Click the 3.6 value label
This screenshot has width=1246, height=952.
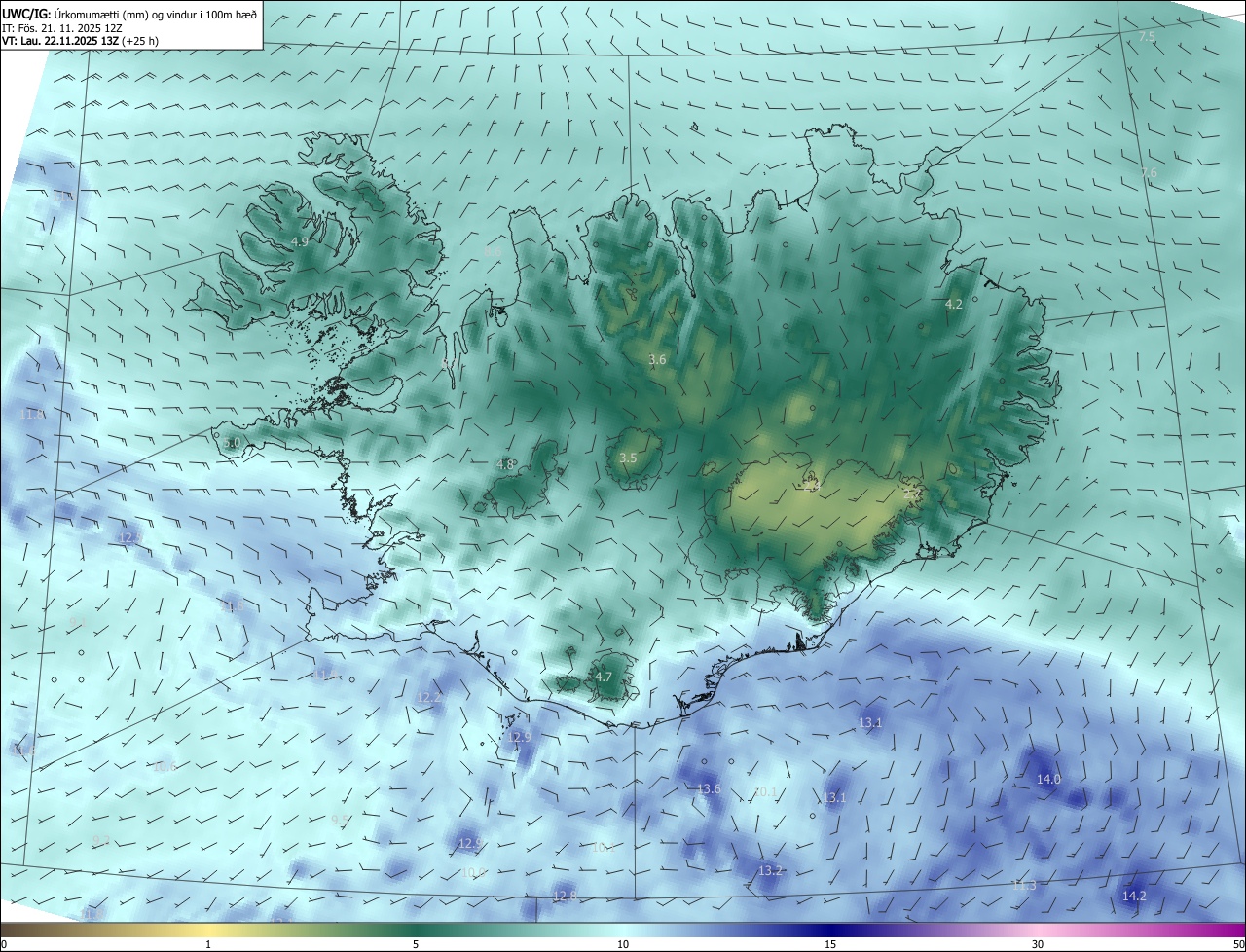click(x=657, y=359)
